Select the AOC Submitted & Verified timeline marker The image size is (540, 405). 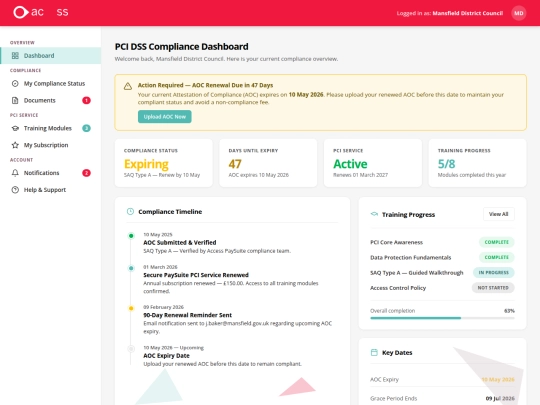click(131, 236)
